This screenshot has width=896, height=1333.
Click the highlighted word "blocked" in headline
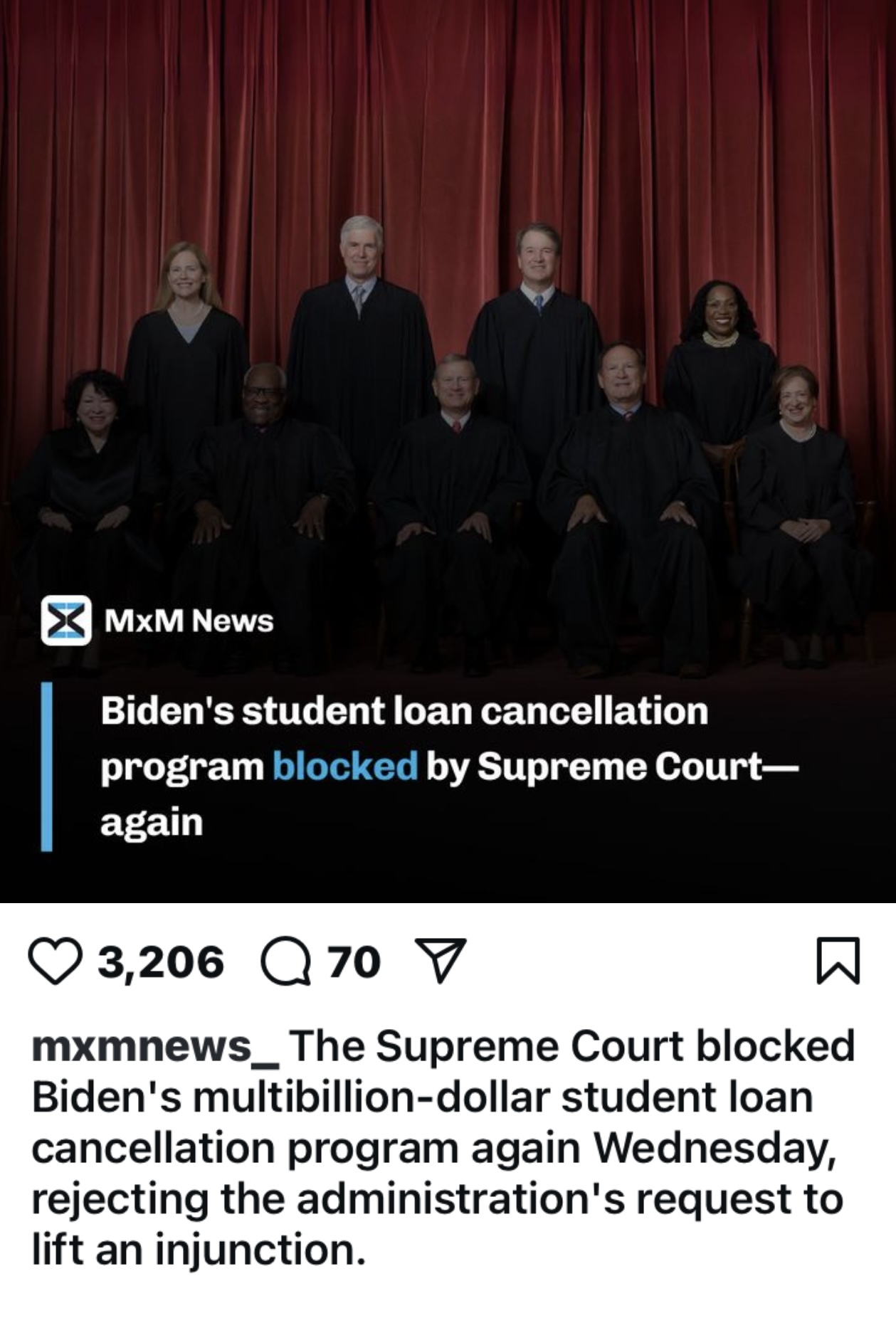pos(345,766)
